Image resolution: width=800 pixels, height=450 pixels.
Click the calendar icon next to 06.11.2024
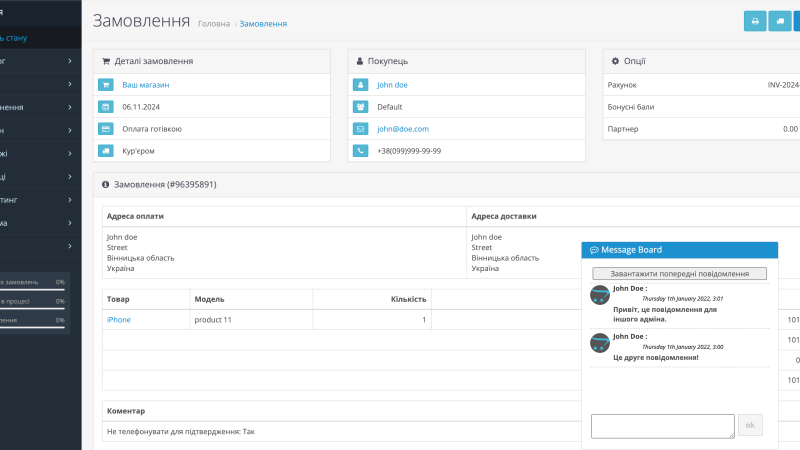point(106,107)
